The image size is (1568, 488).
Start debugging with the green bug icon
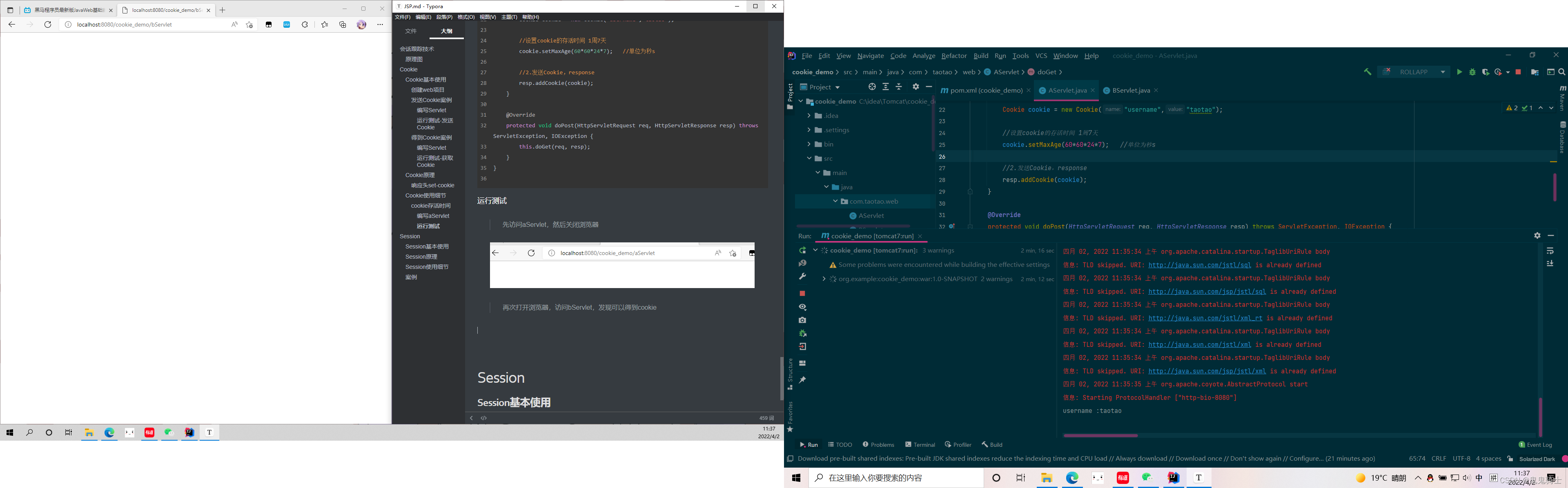click(1472, 72)
